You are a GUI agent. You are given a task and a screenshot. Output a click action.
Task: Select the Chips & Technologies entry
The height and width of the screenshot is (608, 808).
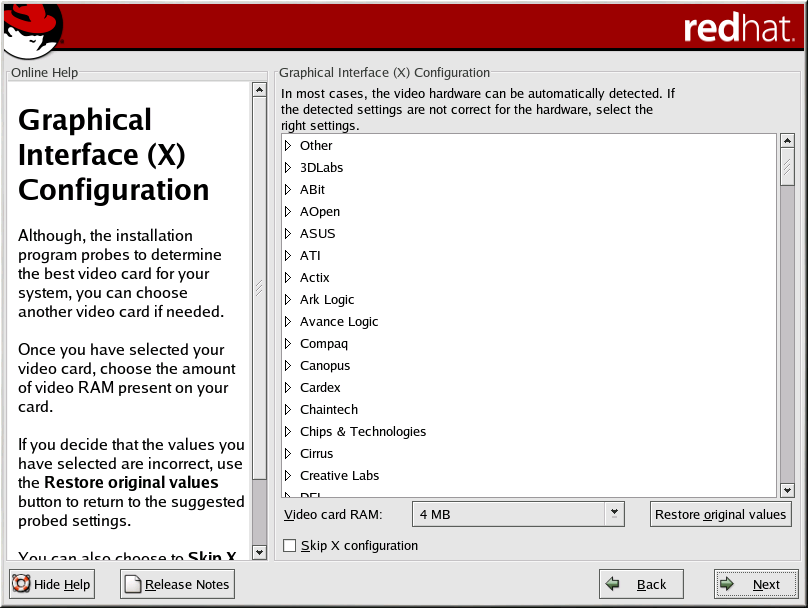click(362, 432)
